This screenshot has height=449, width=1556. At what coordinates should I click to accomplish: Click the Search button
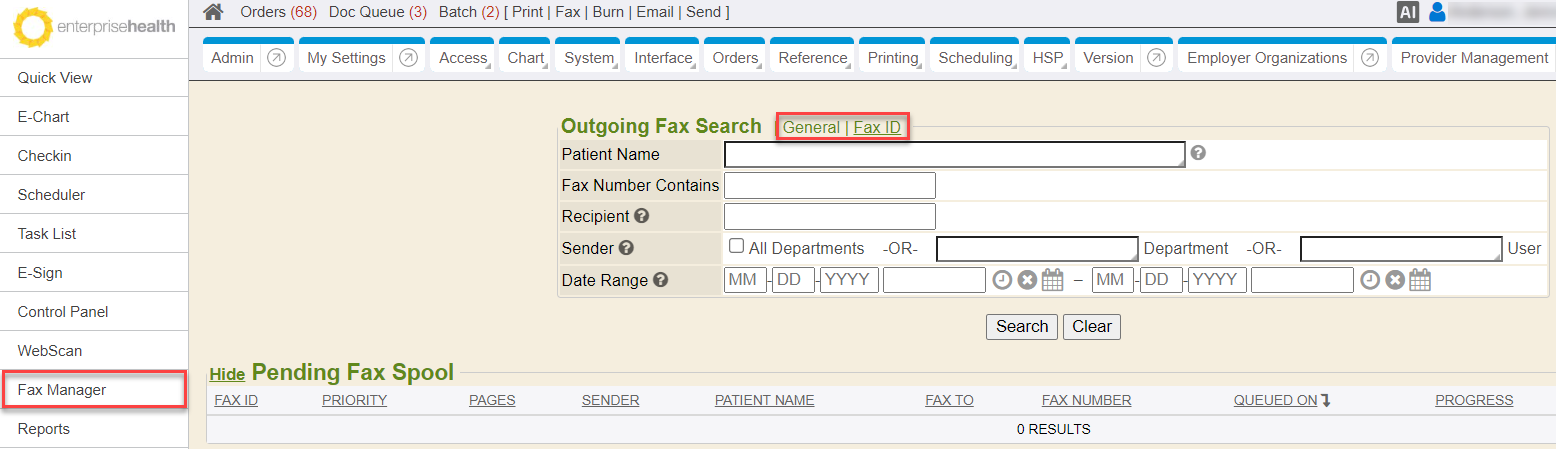1021,326
